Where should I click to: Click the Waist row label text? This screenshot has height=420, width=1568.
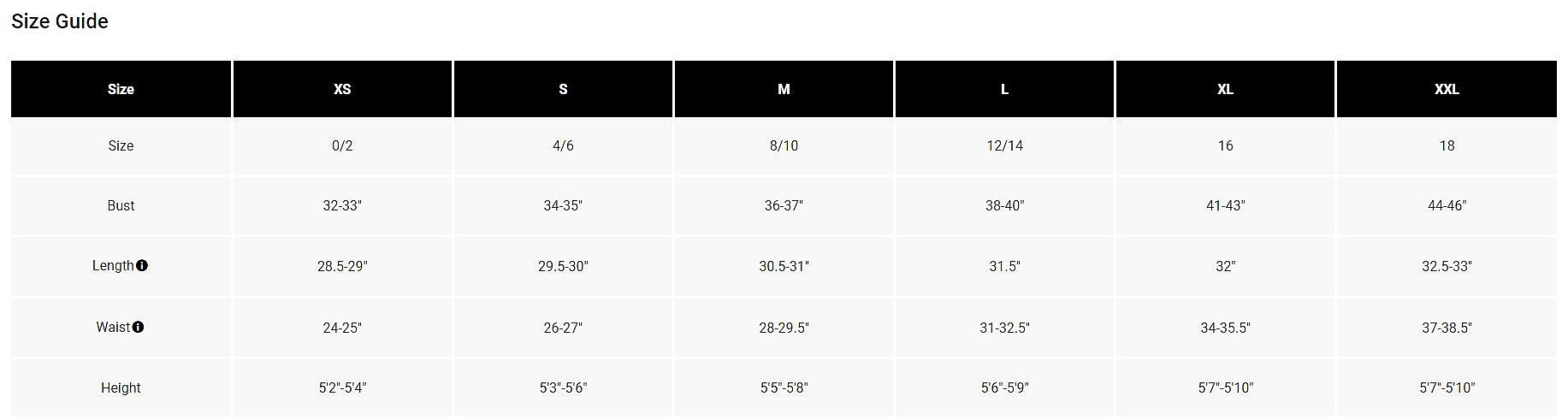pyautogui.click(x=113, y=327)
